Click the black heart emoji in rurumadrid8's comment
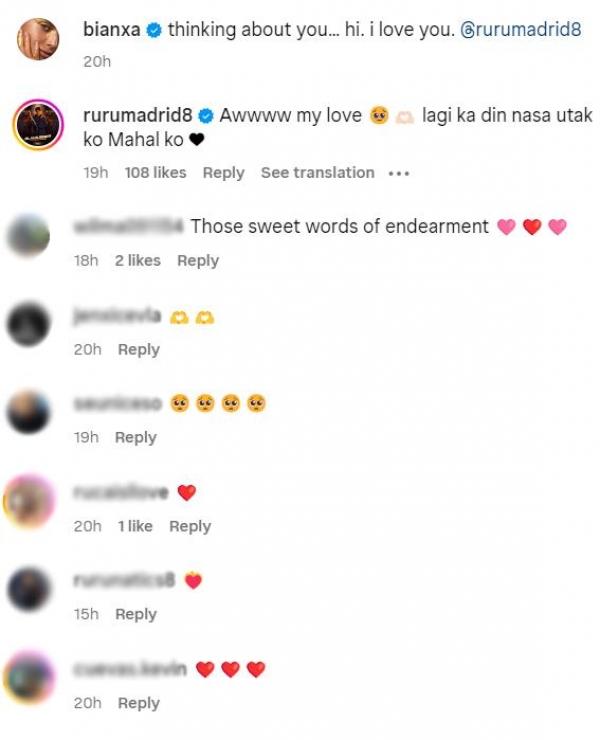Viewport: 600px width, 740px height. pyautogui.click(x=196, y=140)
